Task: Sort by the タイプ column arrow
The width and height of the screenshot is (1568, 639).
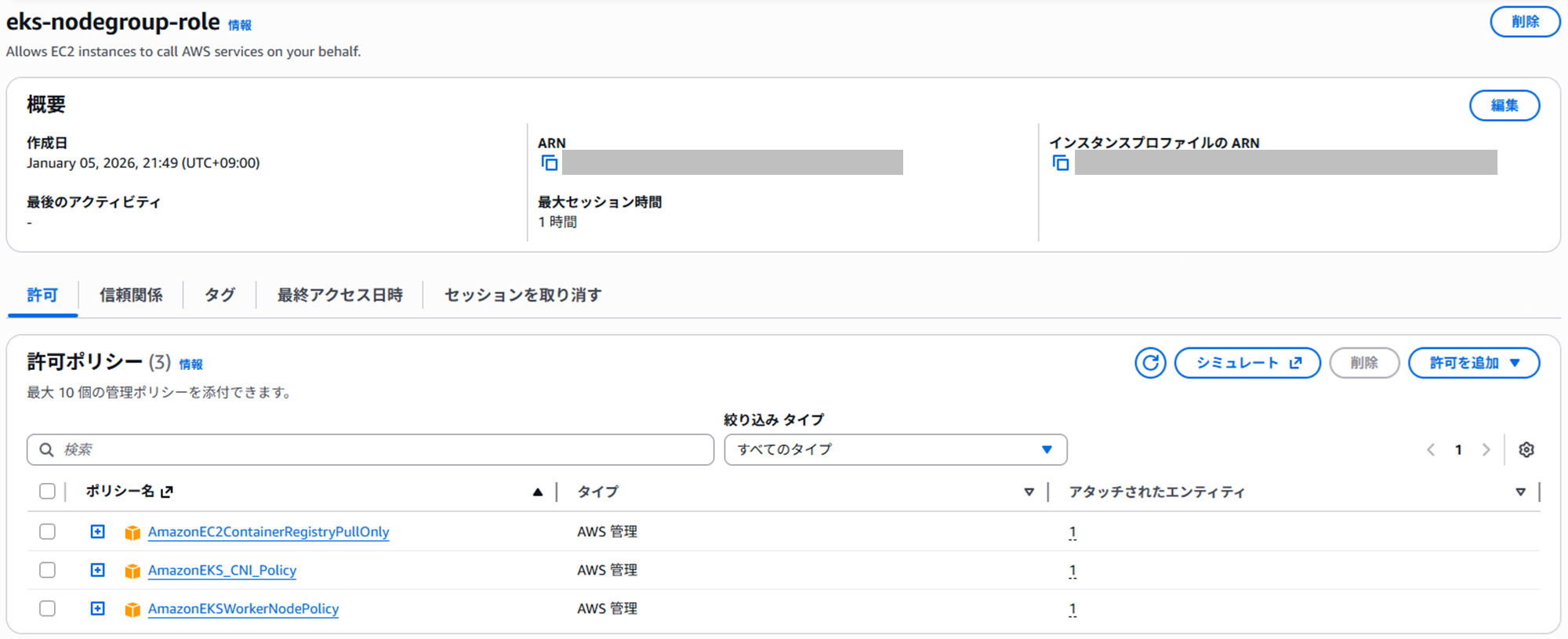Action: click(1029, 492)
